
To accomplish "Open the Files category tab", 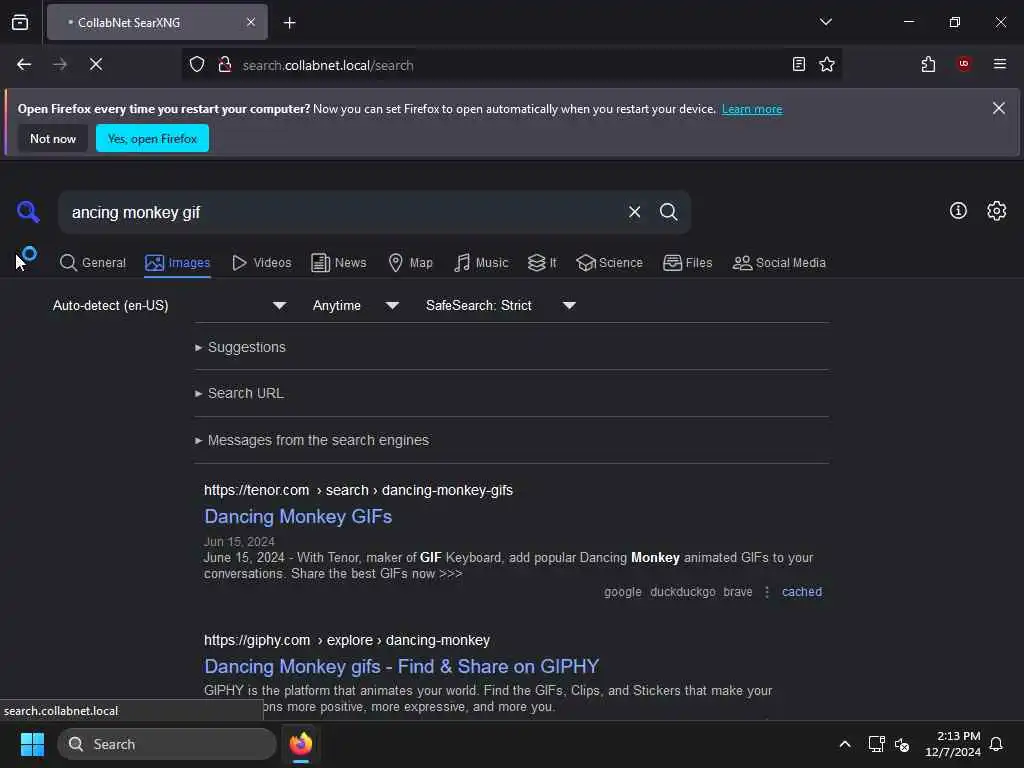I will pyautogui.click(x=687, y=263).
